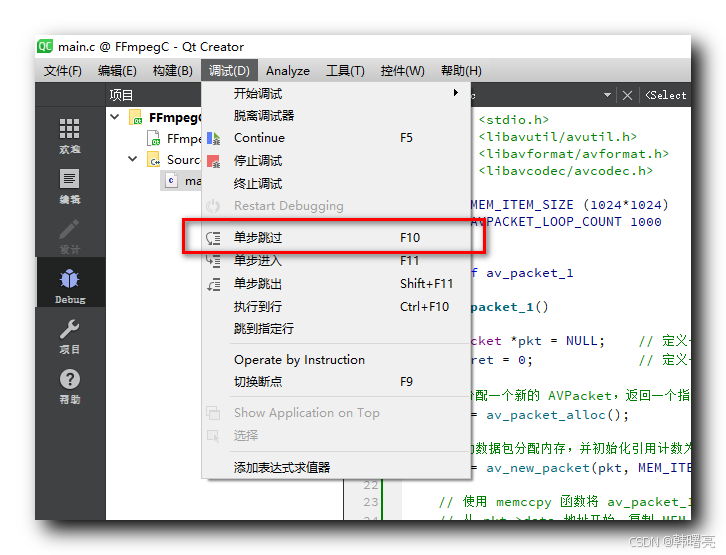This screenshot has height=555, width=726.
Task: Click the FFmpegC project folder icon
Action: coord(135,117)
